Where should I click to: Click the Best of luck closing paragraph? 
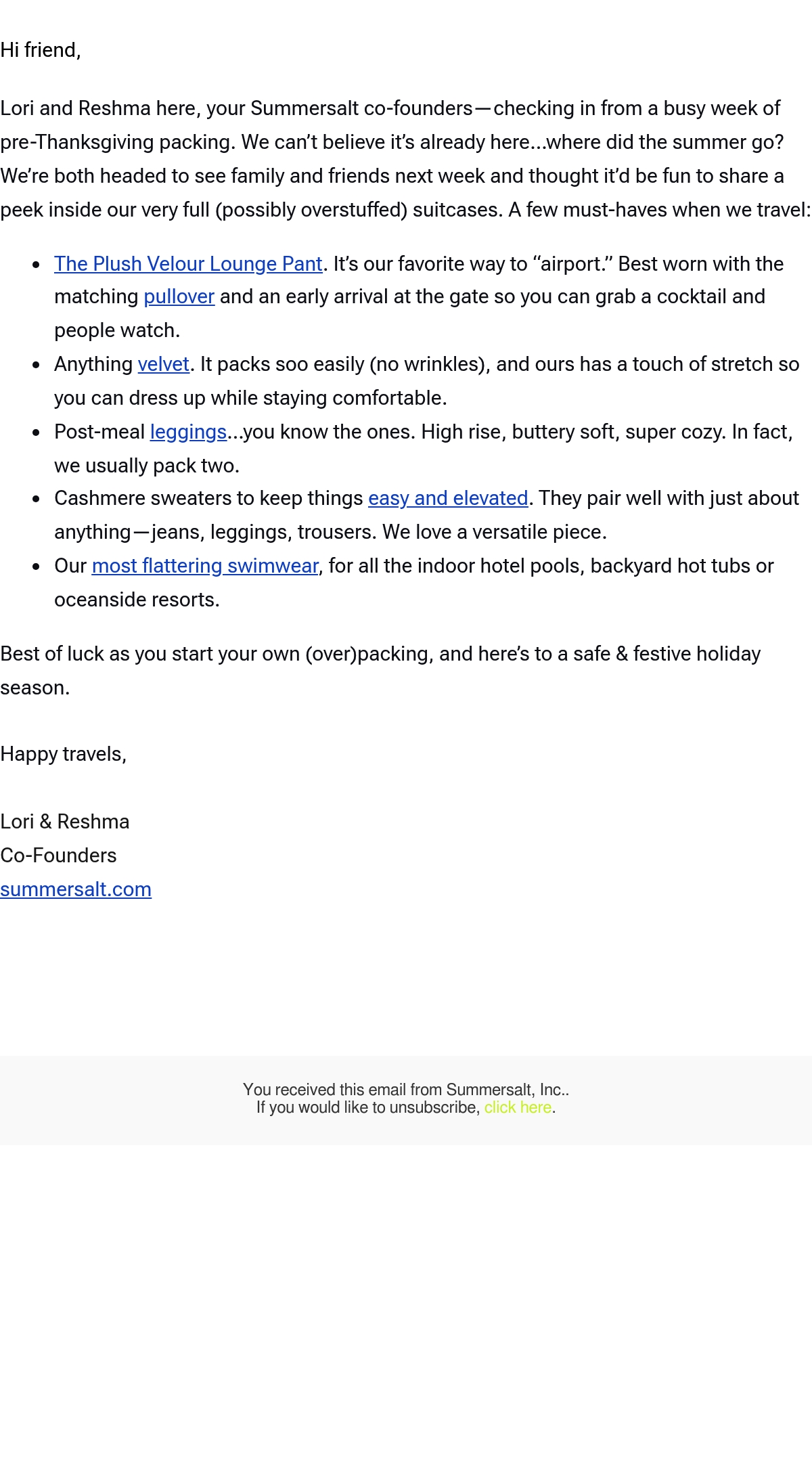tap(380, 671)
